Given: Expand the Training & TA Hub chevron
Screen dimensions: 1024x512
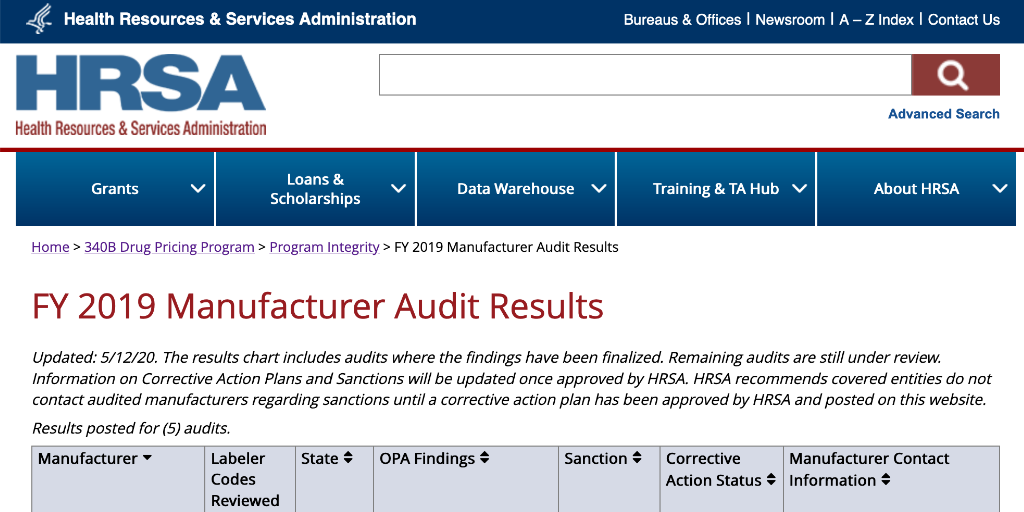Looking at the screenshot, I should (799, 189).
